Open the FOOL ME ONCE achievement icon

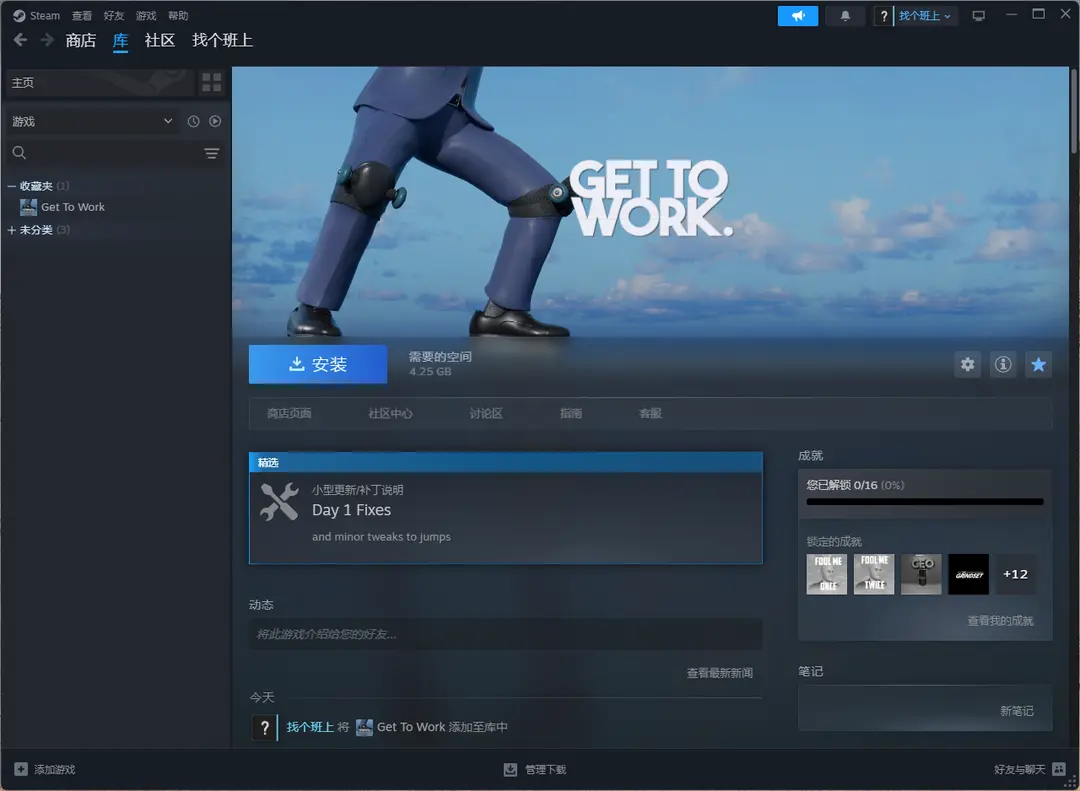827,574
